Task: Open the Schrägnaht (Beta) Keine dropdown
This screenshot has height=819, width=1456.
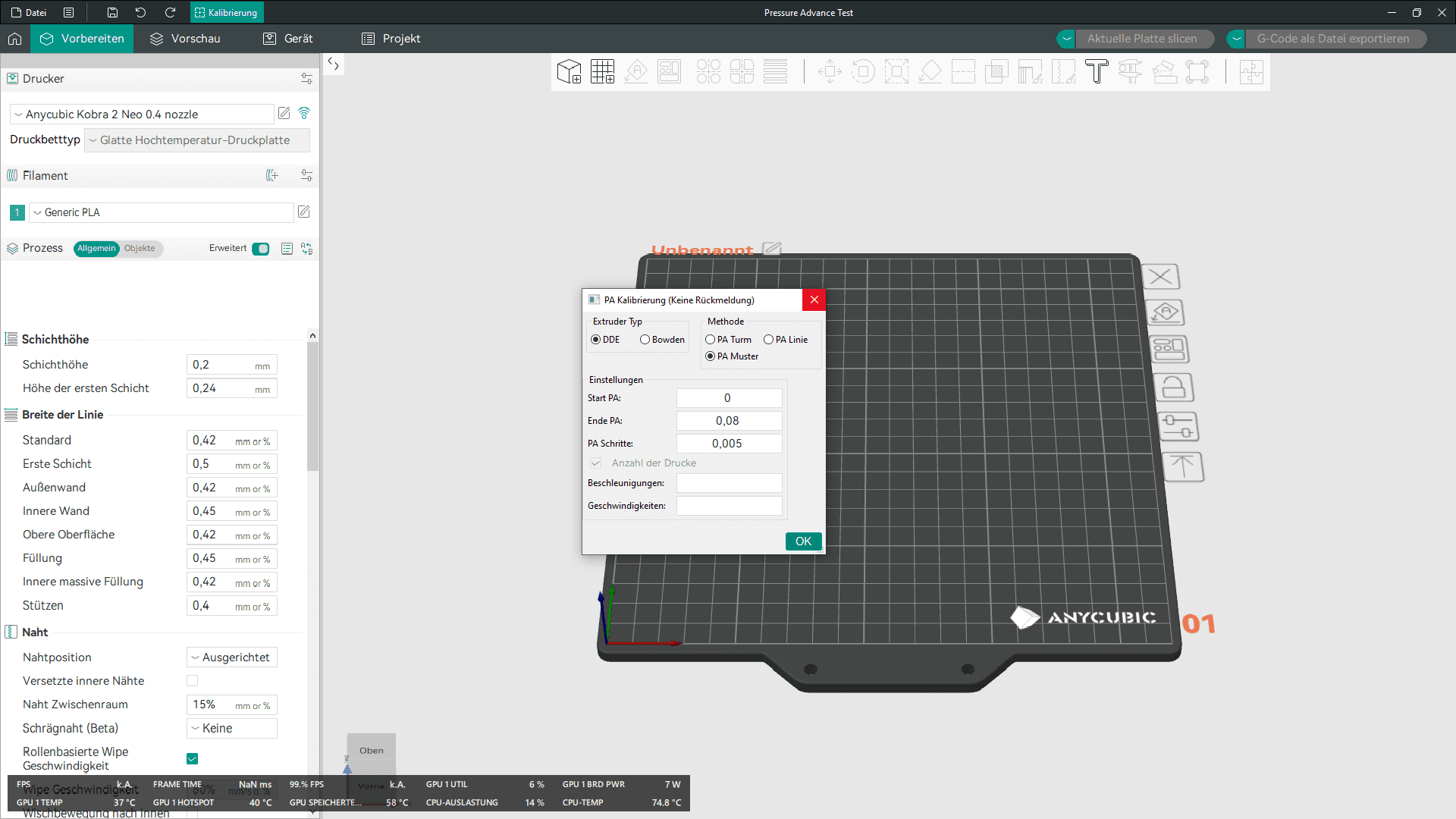Action: point(232,728)
